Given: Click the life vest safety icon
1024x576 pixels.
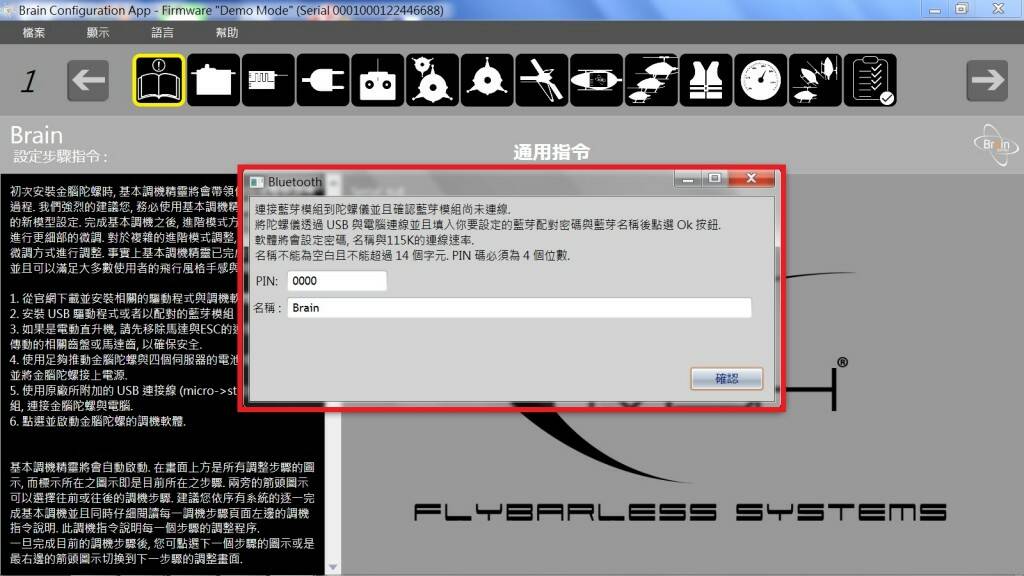Looking at the screenshot, I should (706, 81).
